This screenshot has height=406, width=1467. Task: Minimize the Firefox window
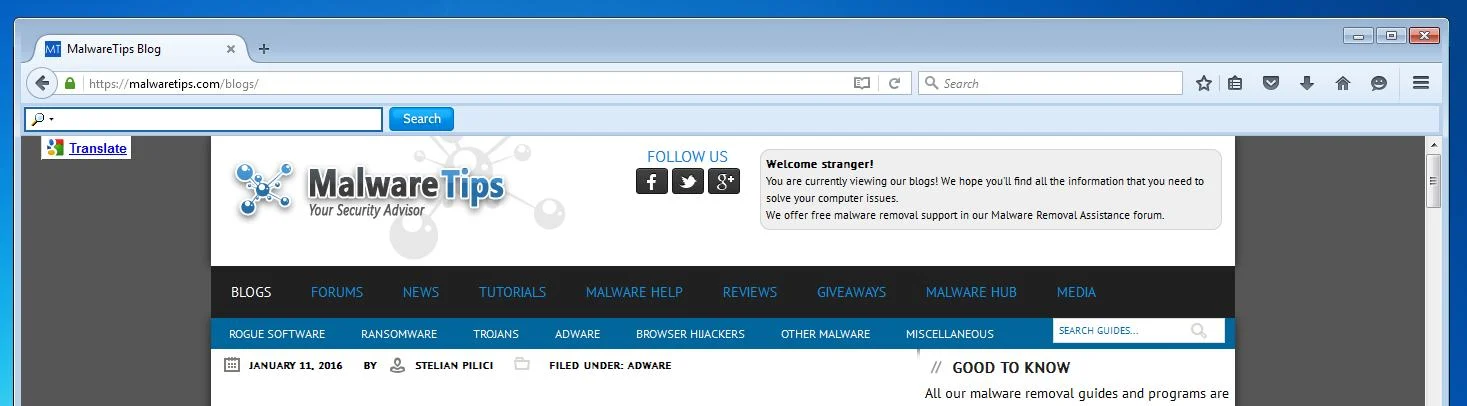(1358, 36)
